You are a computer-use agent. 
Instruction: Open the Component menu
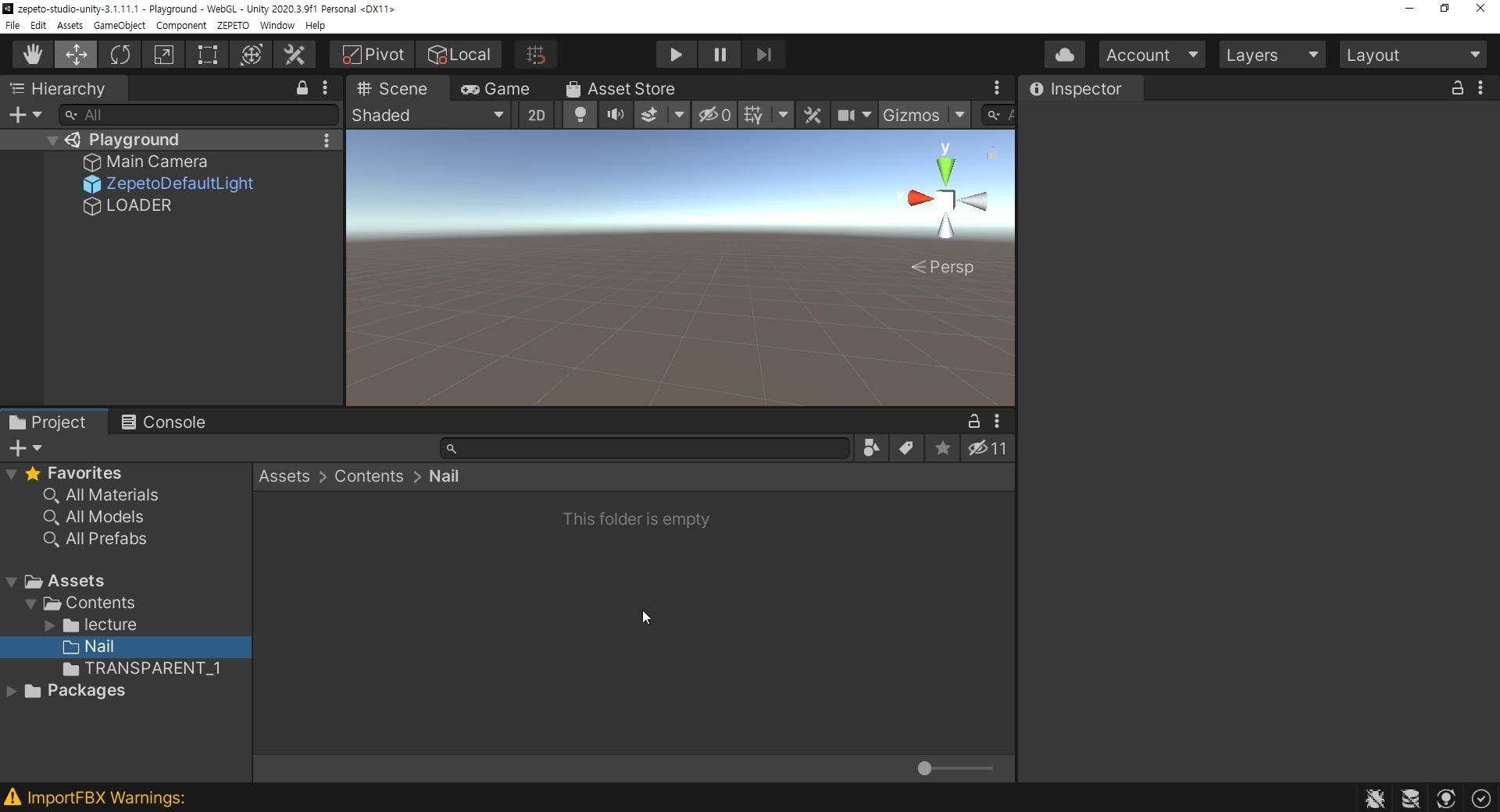click(x=181, y=25)
